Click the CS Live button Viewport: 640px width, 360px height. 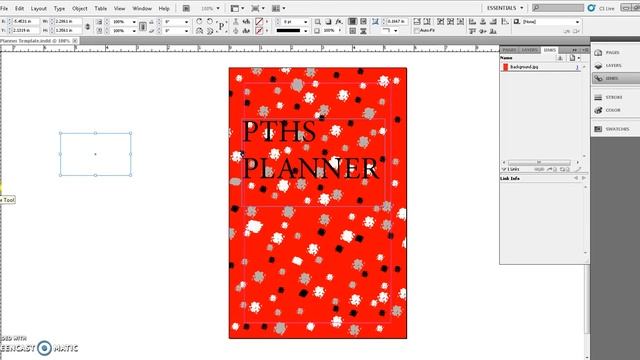601,8
